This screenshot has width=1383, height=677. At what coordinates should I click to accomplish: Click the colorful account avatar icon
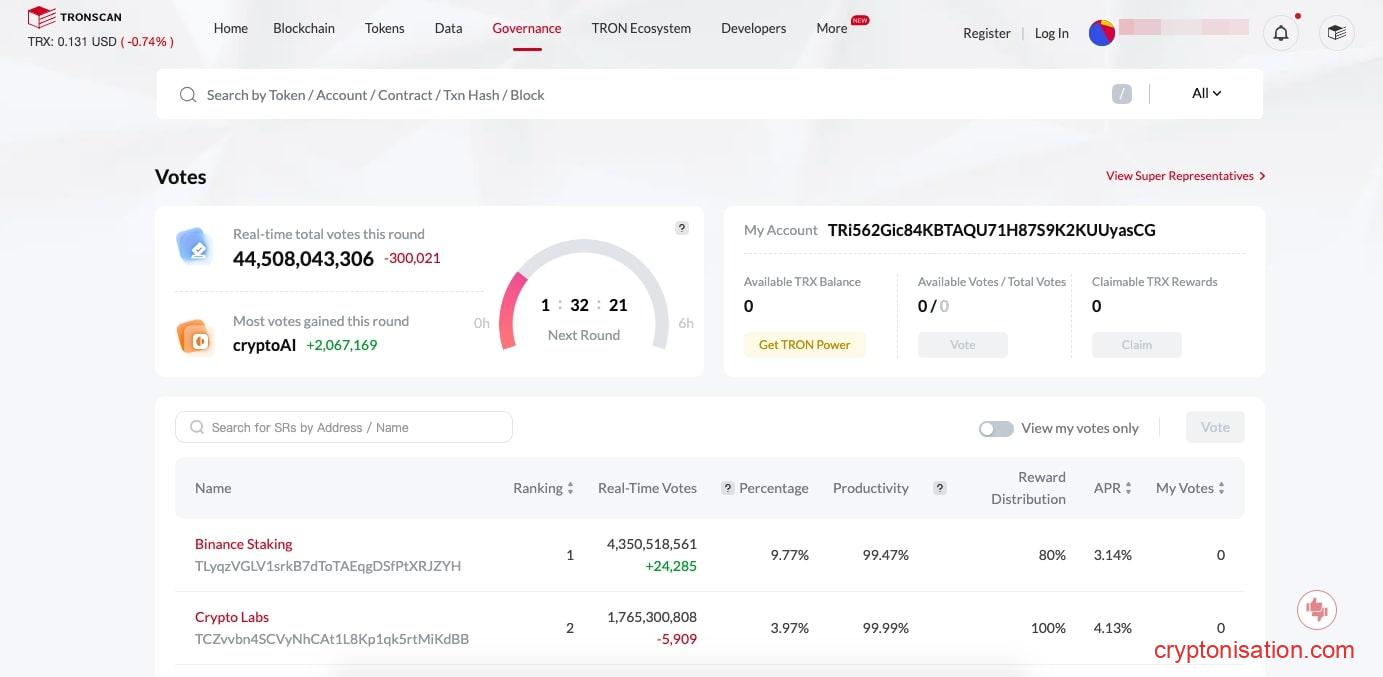(x=1101, y=33)
